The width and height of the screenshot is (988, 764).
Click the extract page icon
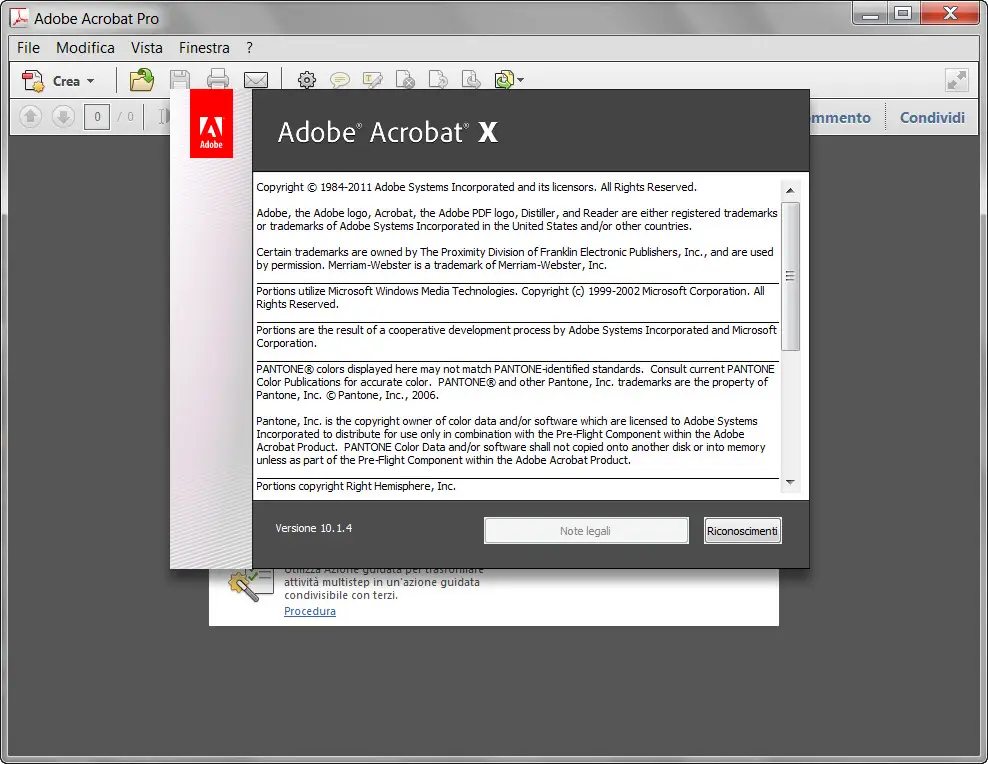(471, 80)
